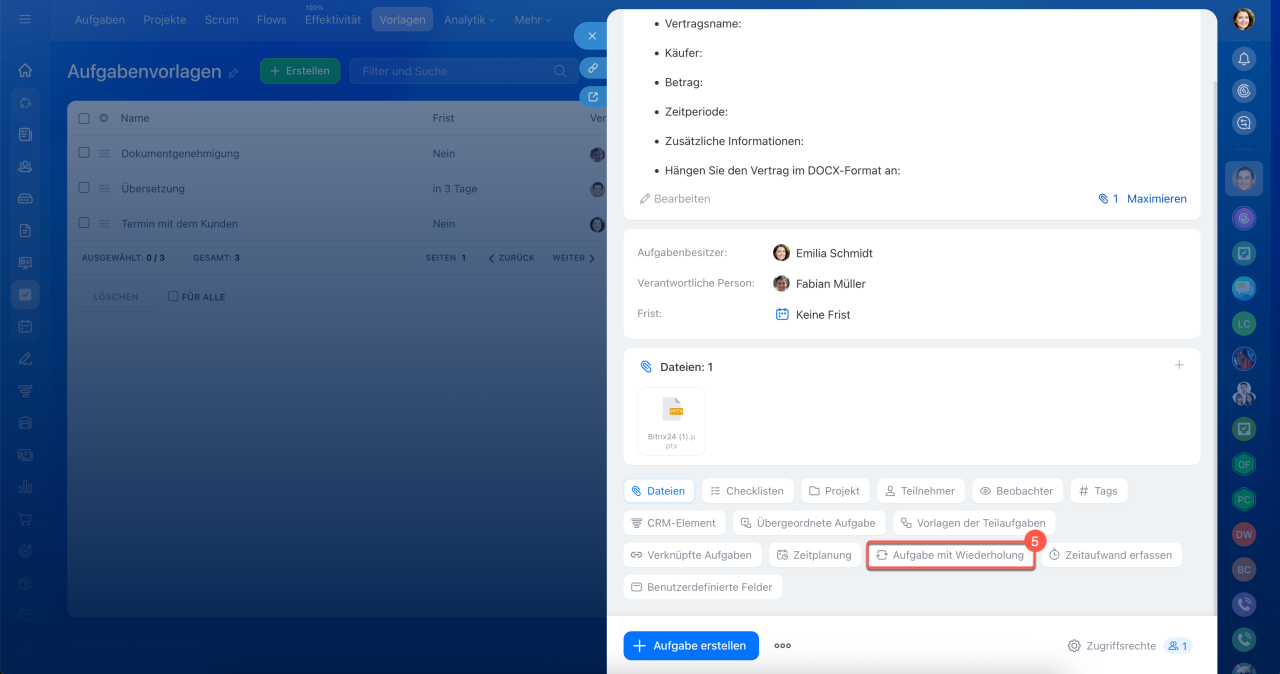Click the DW avatar in right sidebar
Image resolution: width=1280 pixels, height=674 pixels.
pos(1244,534)
